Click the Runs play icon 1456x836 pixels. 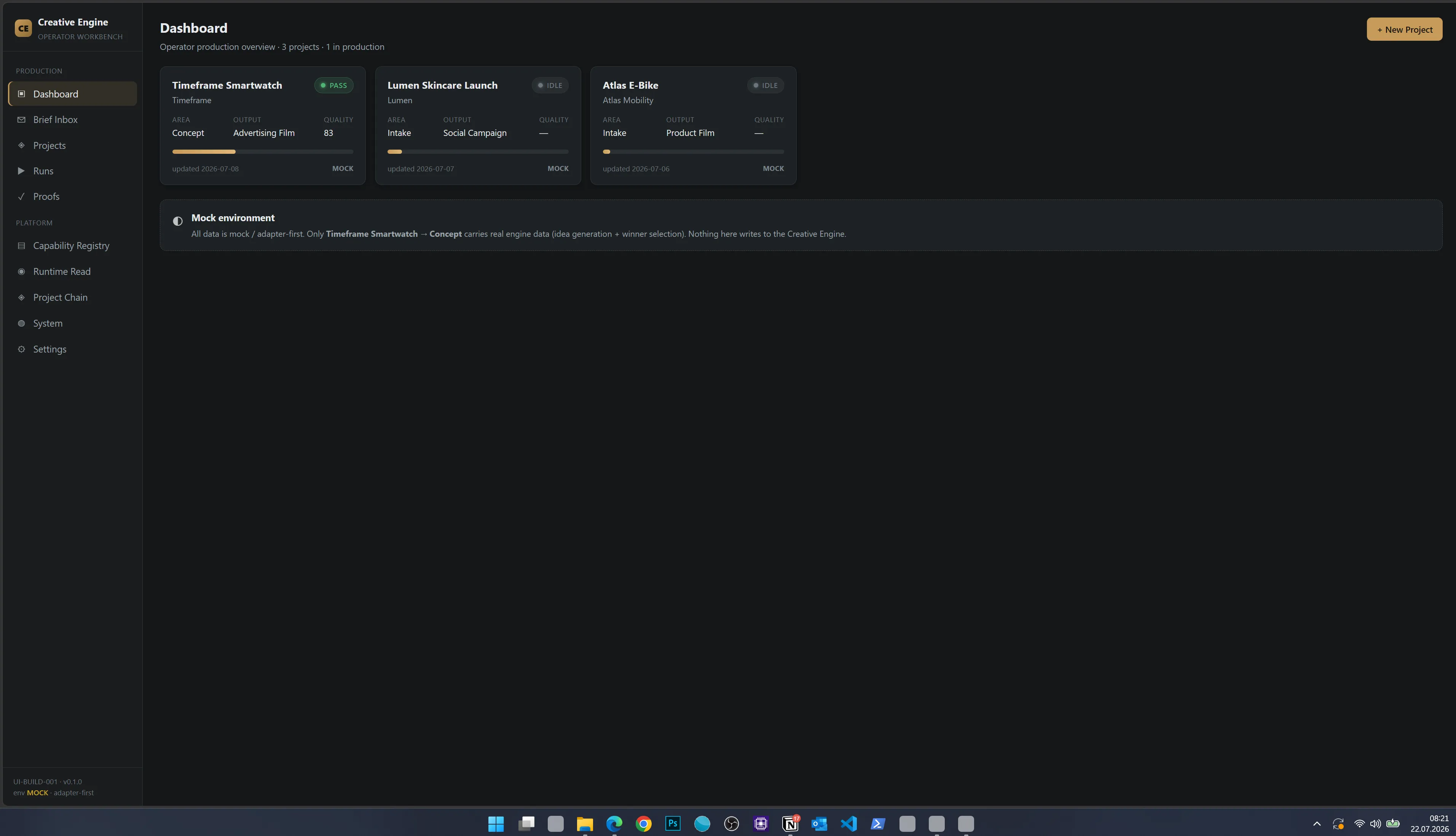click(21, 171)
